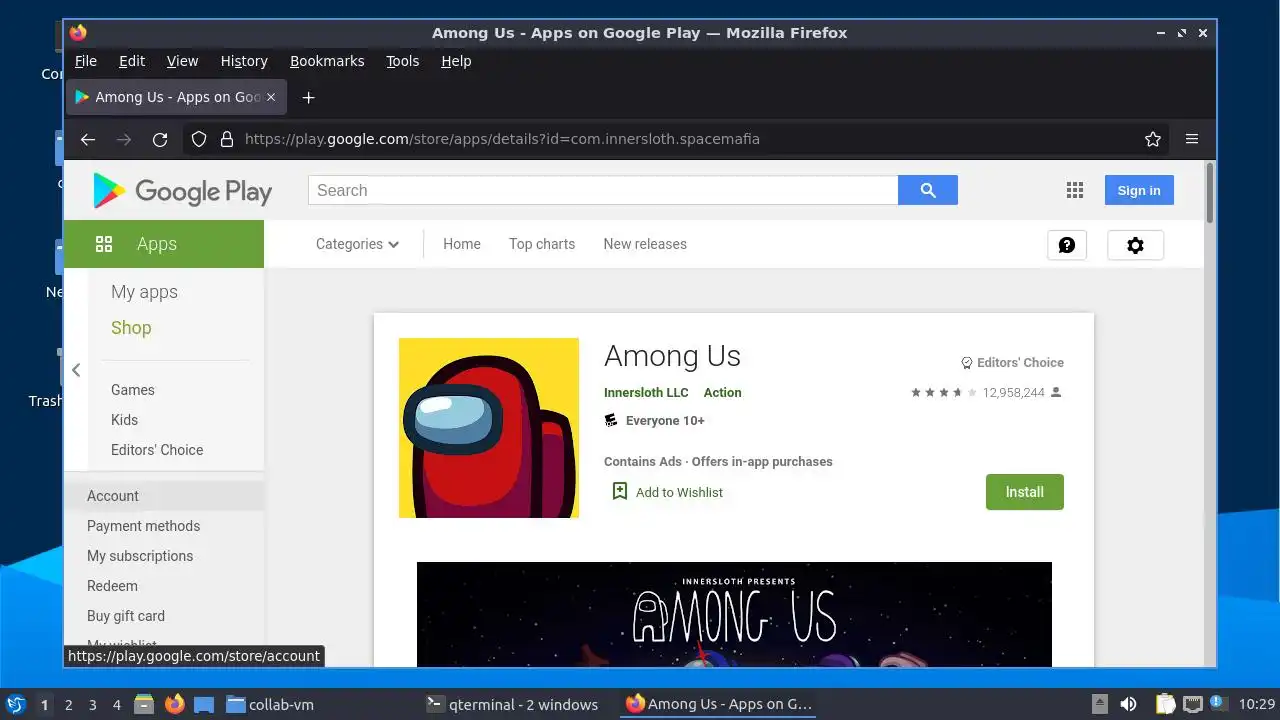Click the Among Us app icon image
1280x720 pixels.
tap(489, 428)
